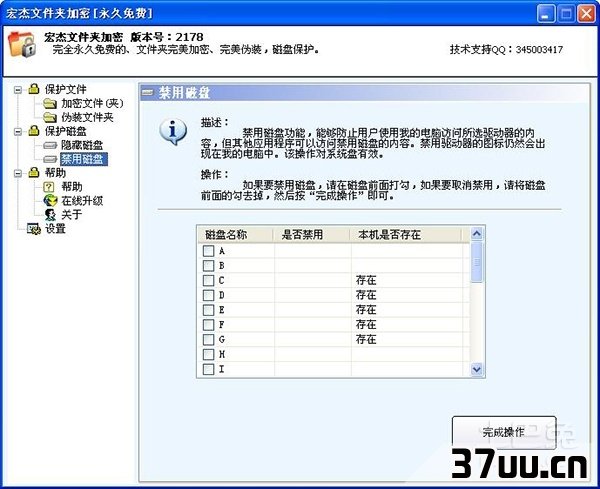Check the box for disk I
This screenshot has height=489, width=600.
[x=209, y=369]
